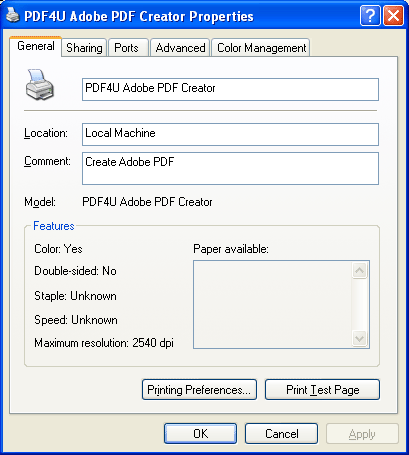Switch to the Sharing tab
This screenshot has height=455, width=409.
(x=84, y=48)
